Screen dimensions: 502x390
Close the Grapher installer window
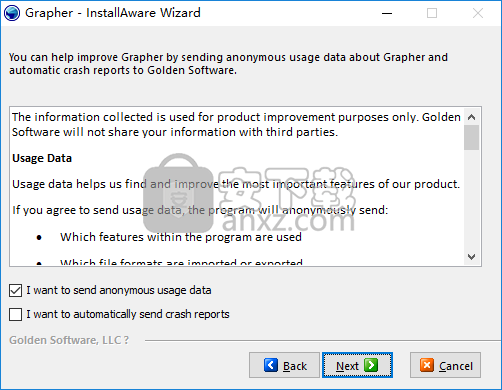[x=478, y=13]
